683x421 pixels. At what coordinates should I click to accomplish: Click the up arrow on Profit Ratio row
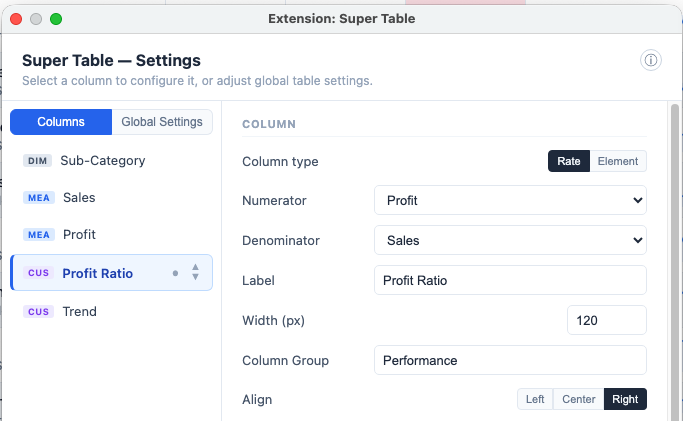click(x=195, y=267)
